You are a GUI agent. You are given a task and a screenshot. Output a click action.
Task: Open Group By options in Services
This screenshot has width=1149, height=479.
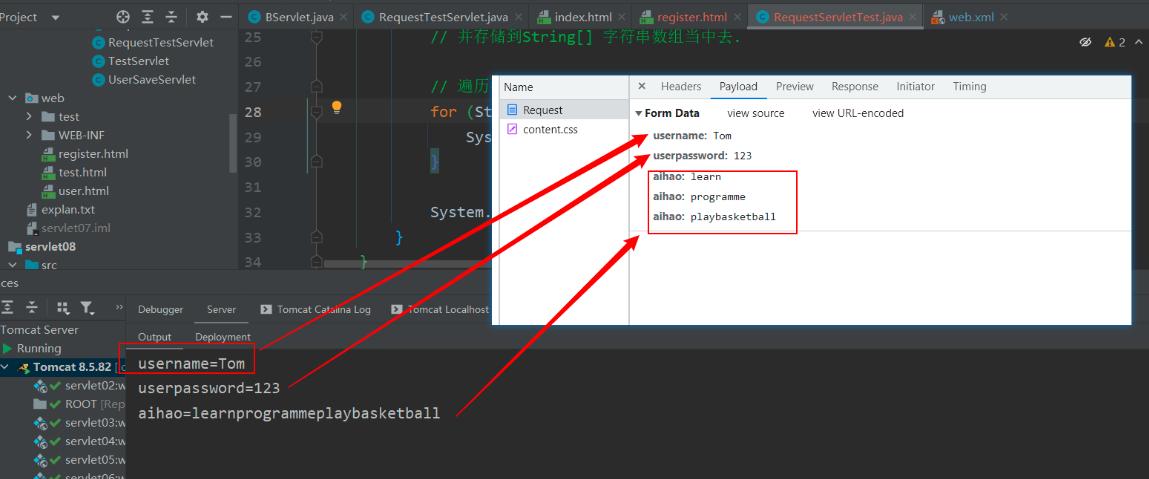pos(63,308)
